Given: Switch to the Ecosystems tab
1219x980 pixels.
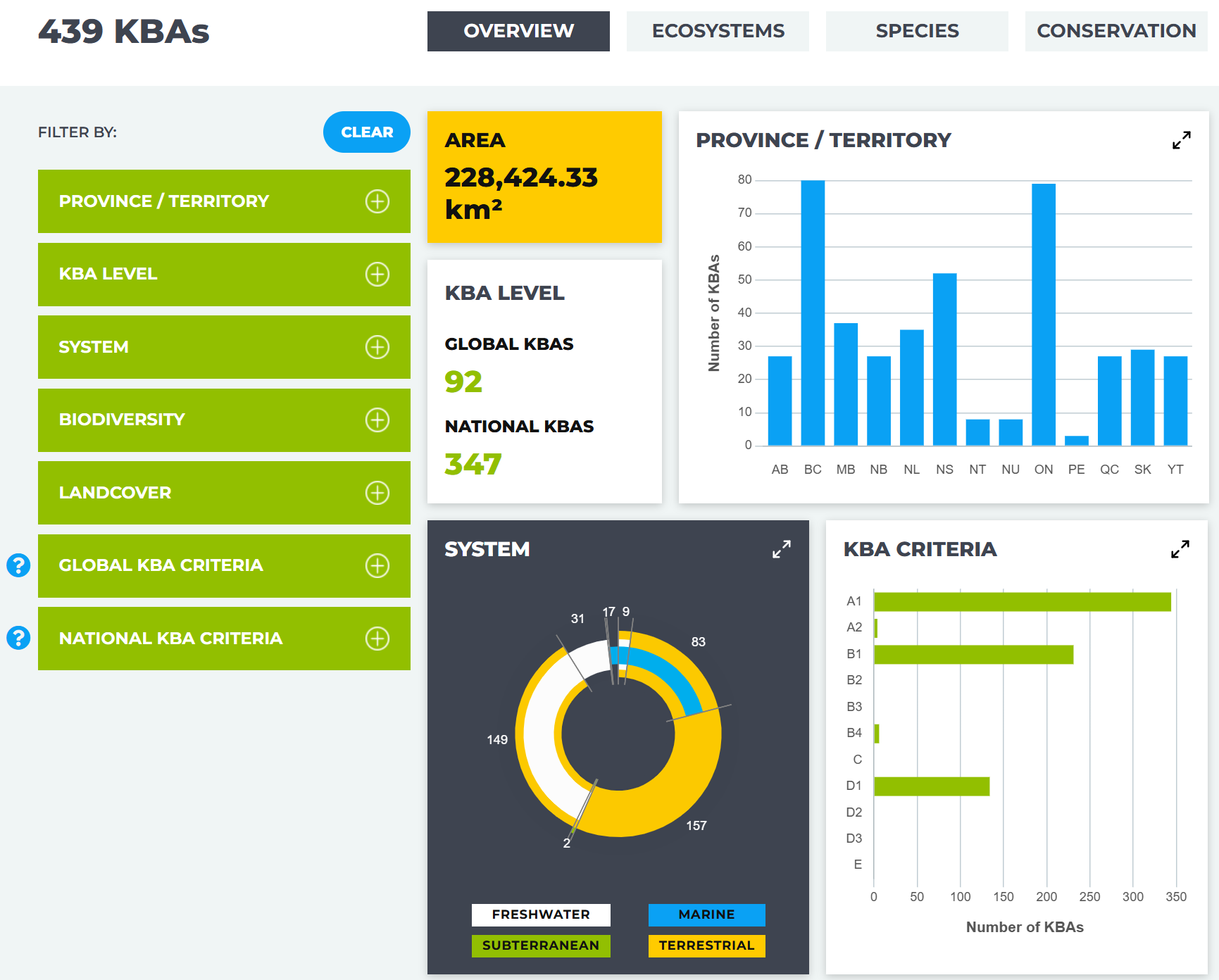Looking at the screenshot, I should pyautogui.click(x=718, y=31).
